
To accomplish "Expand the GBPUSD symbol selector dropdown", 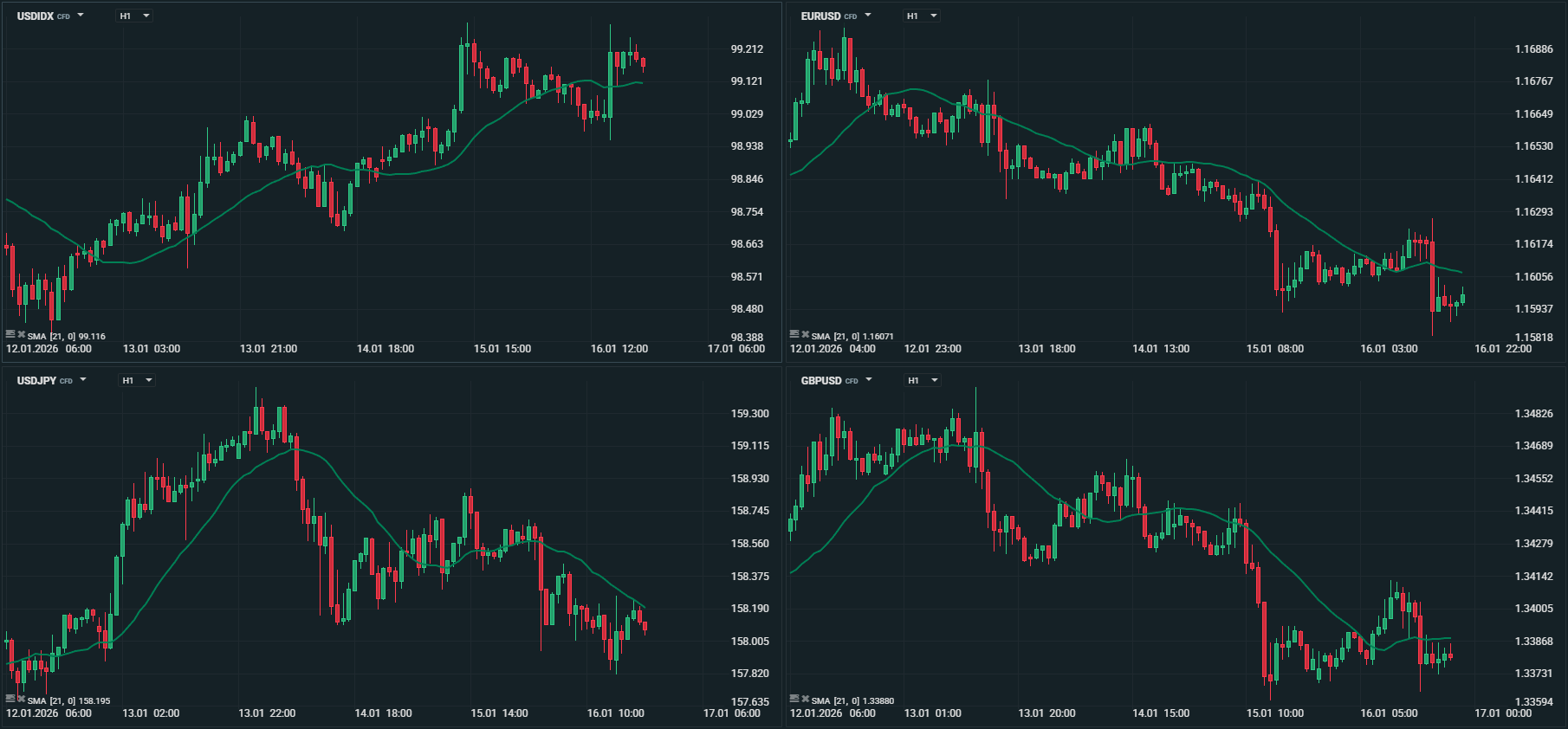I will pos(868,380).
